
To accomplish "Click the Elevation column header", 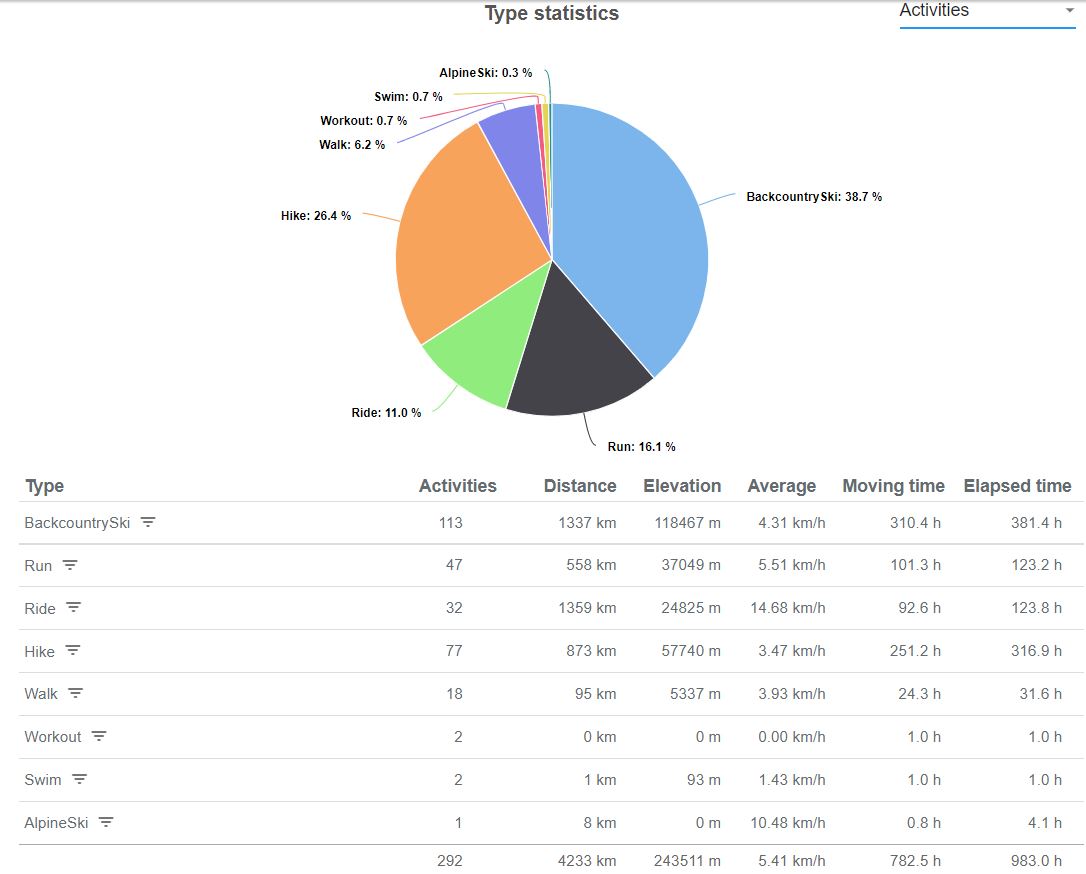I will tap(682, 486).
